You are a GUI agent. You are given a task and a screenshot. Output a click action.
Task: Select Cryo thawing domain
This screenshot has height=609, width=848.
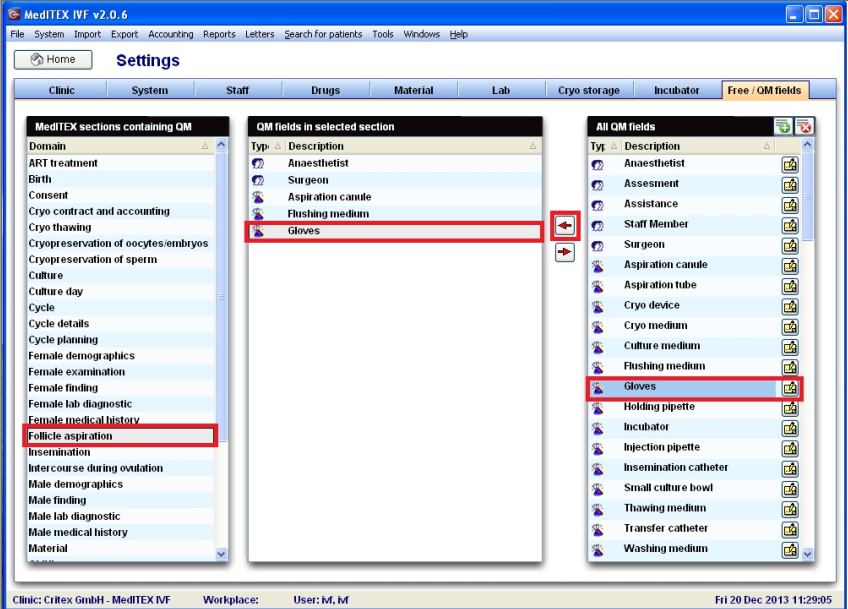coord(120,227)
